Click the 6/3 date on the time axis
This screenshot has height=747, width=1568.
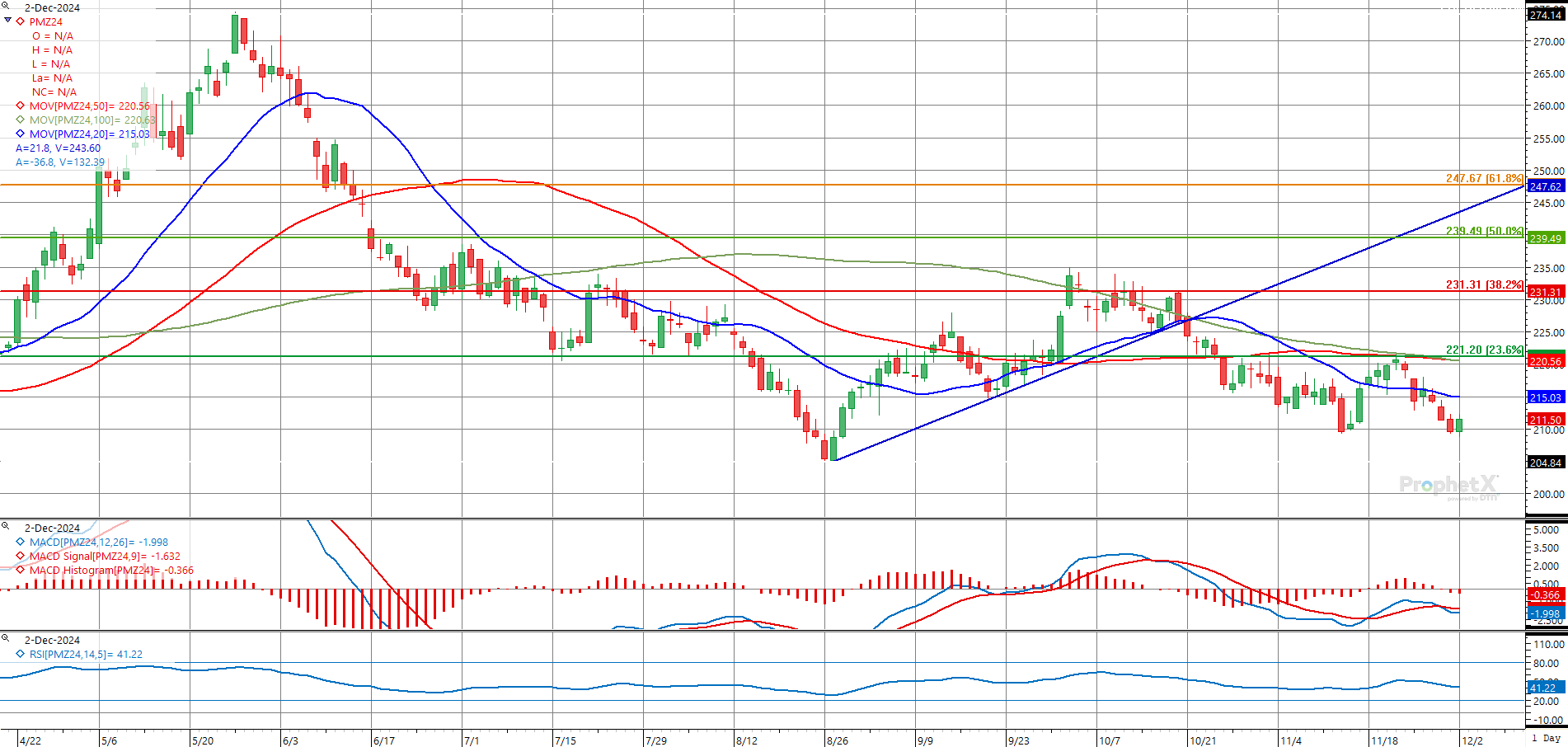point(290,740)
